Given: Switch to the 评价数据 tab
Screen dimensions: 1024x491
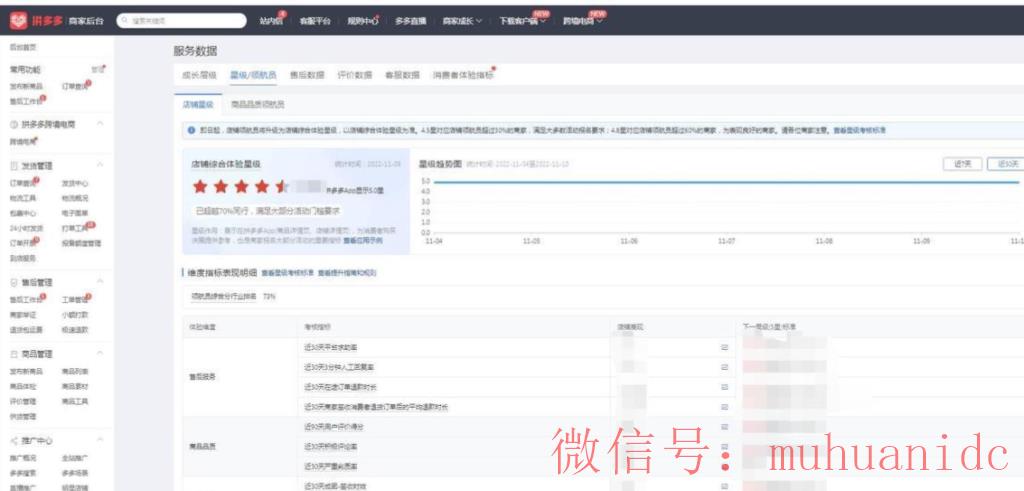Looking at the screenshot, I should pyautogui.click(x=354, y=75).
